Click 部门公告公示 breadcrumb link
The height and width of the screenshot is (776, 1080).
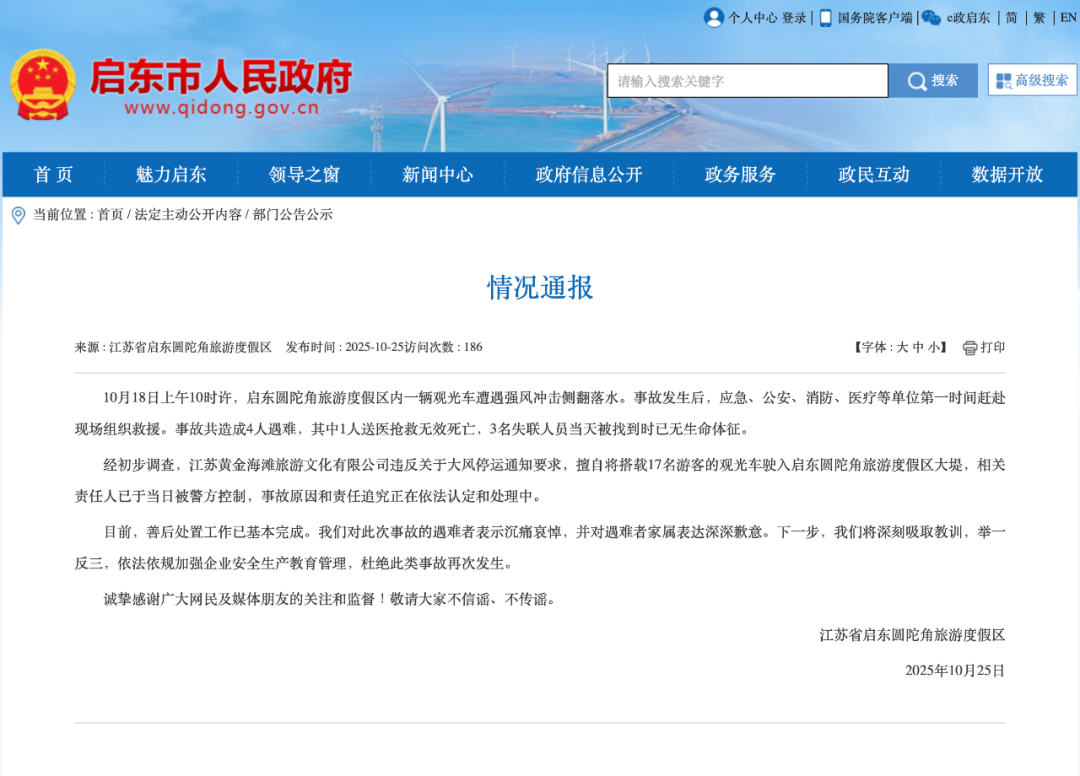[293, 215]
